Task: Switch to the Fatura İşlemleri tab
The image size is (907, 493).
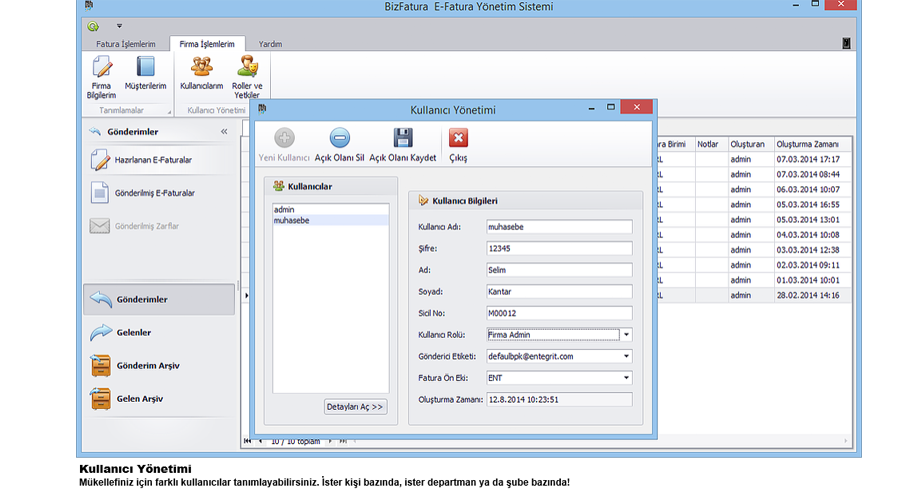Action: 125,45
